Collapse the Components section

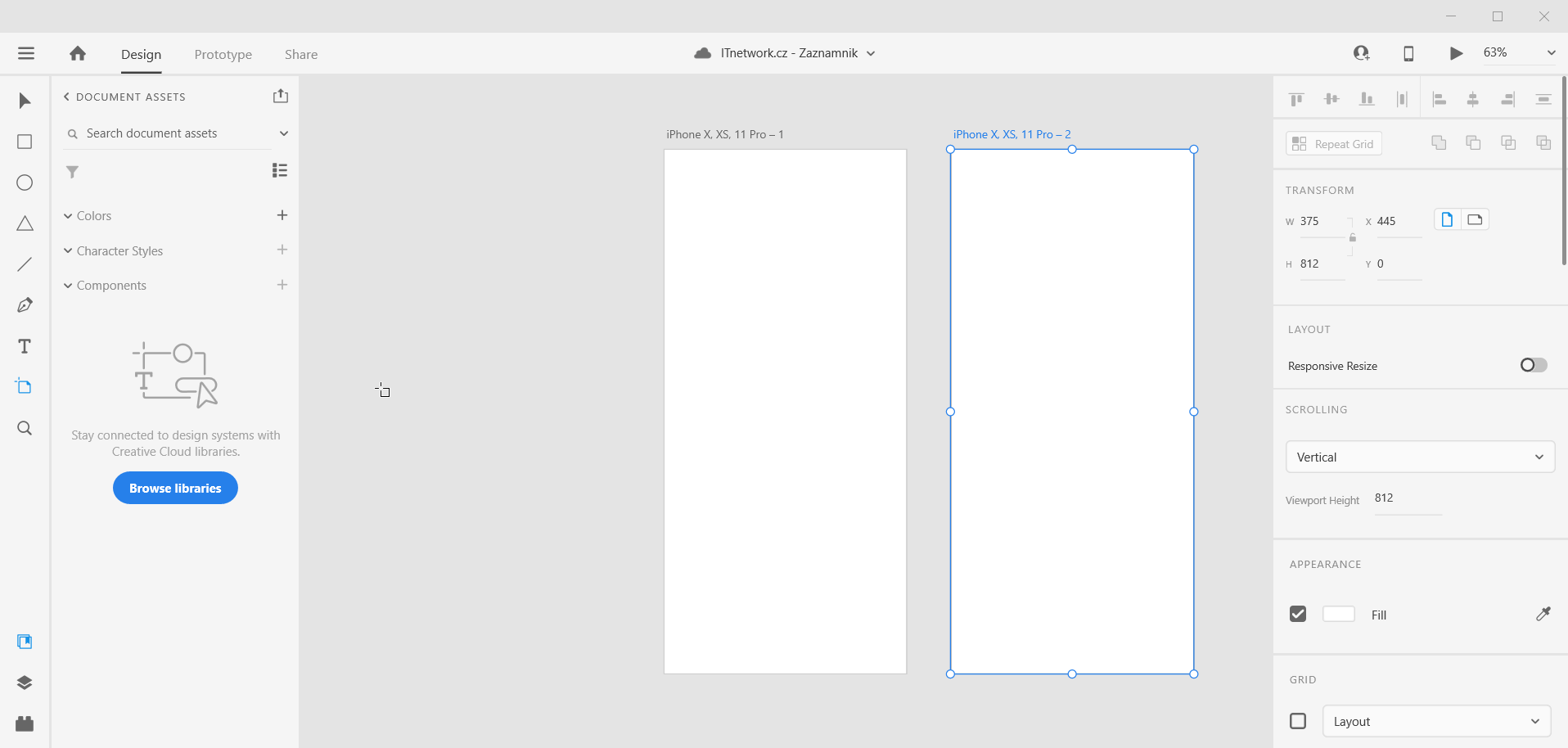tap(67, 285)
